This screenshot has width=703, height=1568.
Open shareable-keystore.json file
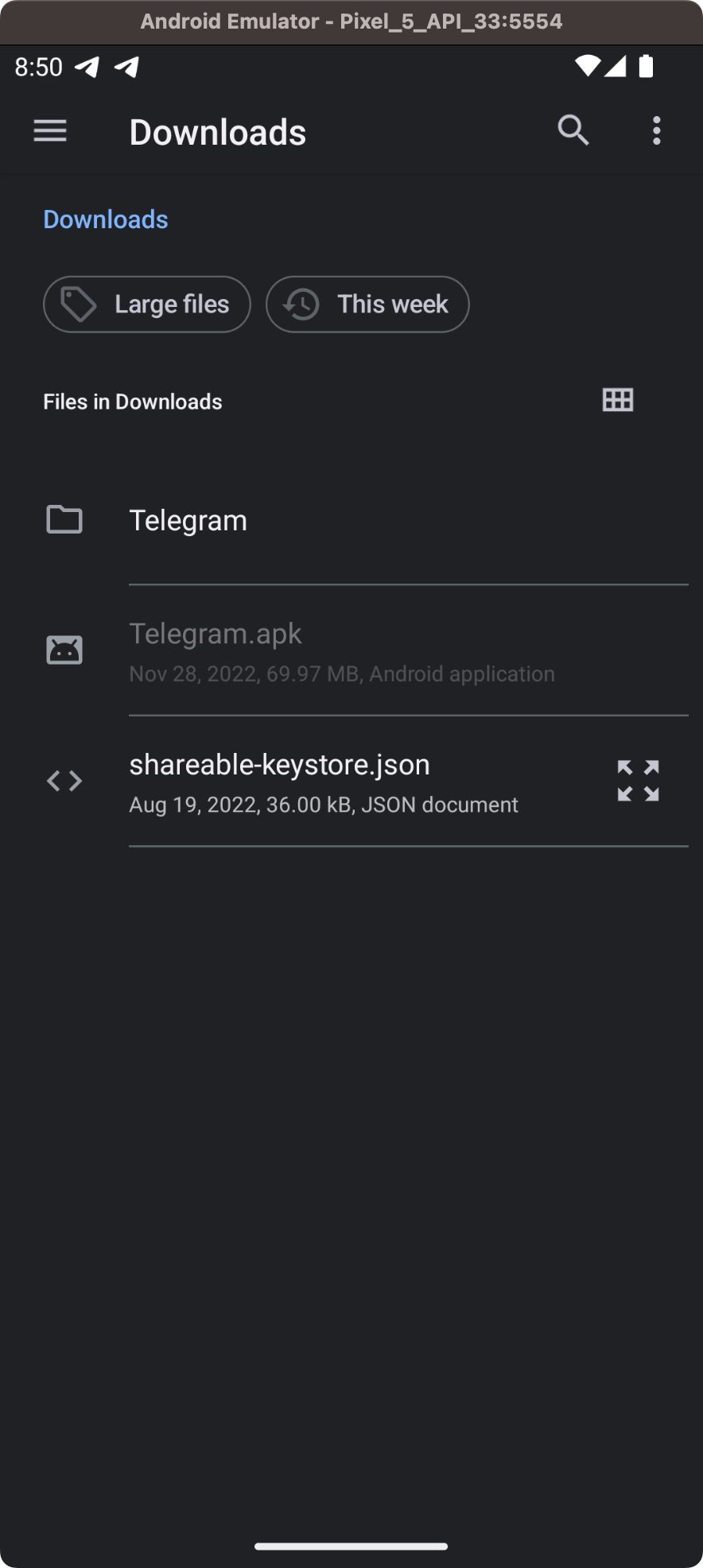click(324, 782)
